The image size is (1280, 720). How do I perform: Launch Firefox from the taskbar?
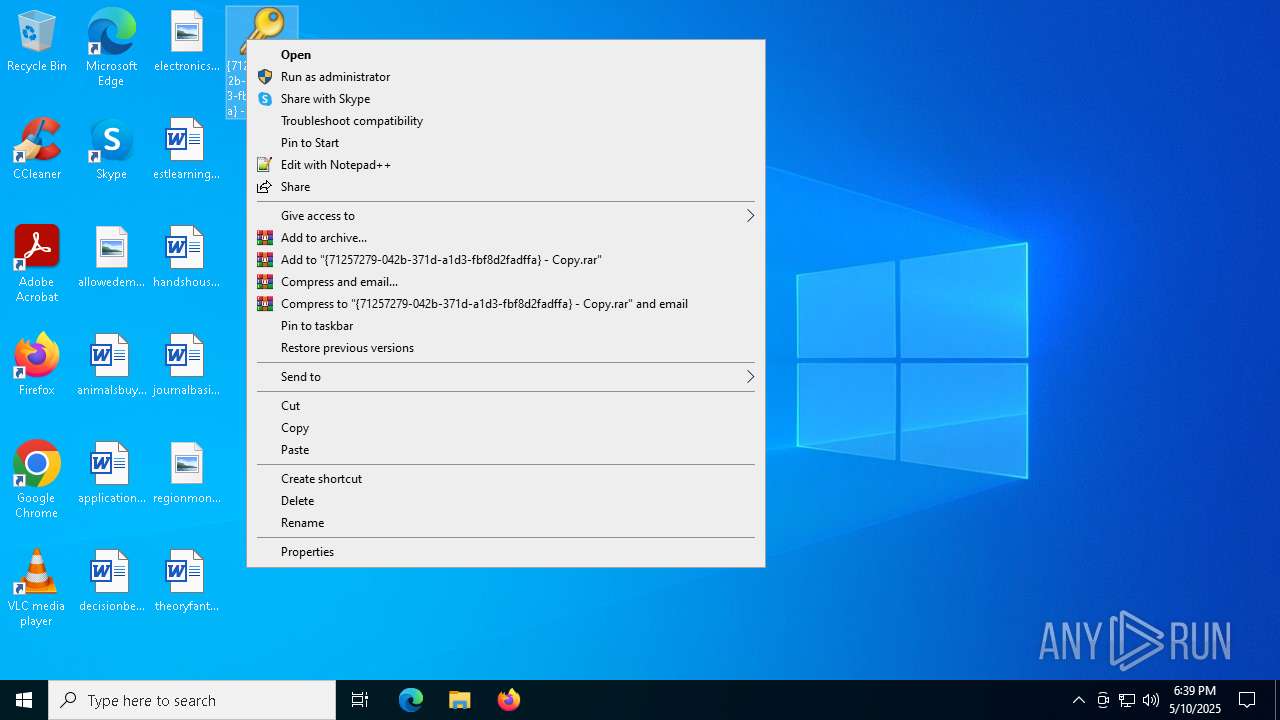click(508, 700)
